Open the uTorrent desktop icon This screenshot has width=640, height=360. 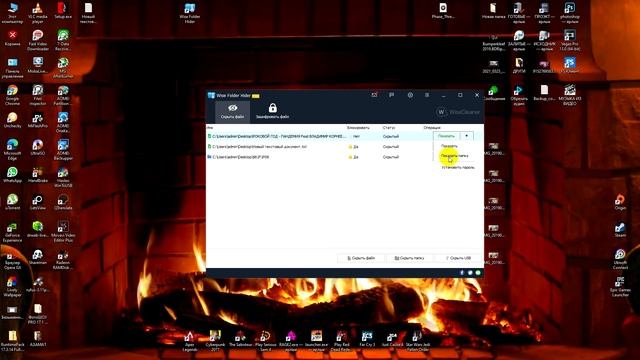(12, 202)
